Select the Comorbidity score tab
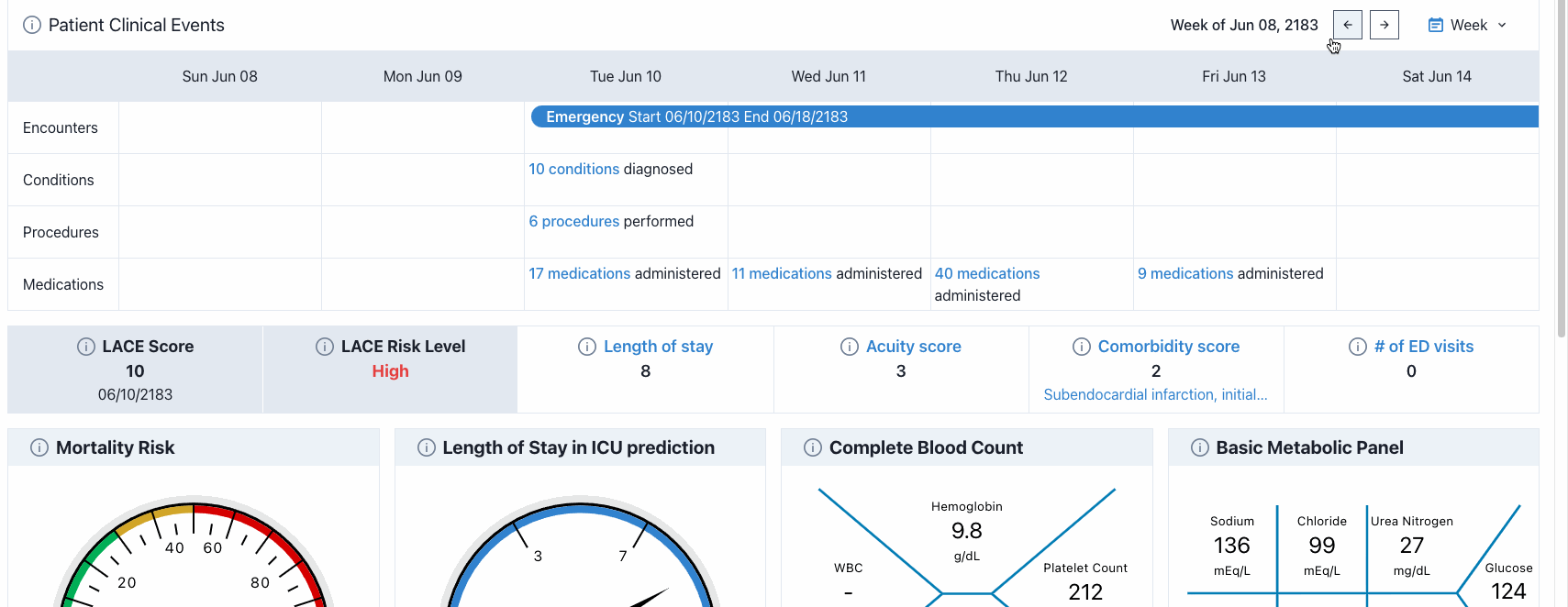 [x=1156, y=370]
